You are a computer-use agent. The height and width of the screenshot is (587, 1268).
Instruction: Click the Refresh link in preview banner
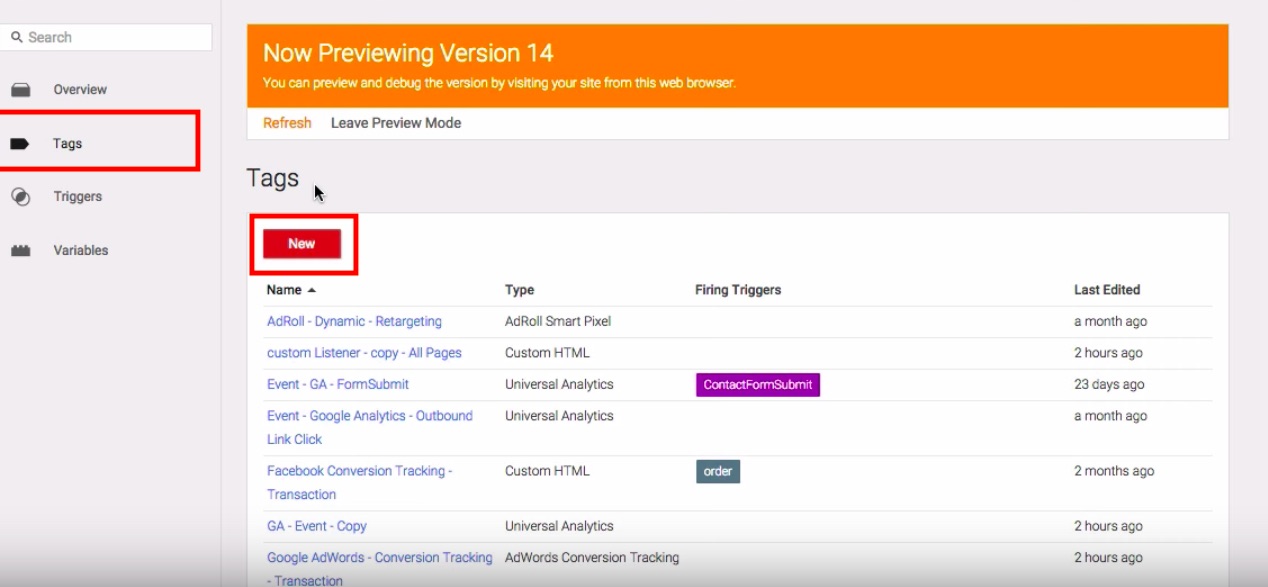(287, 123)
